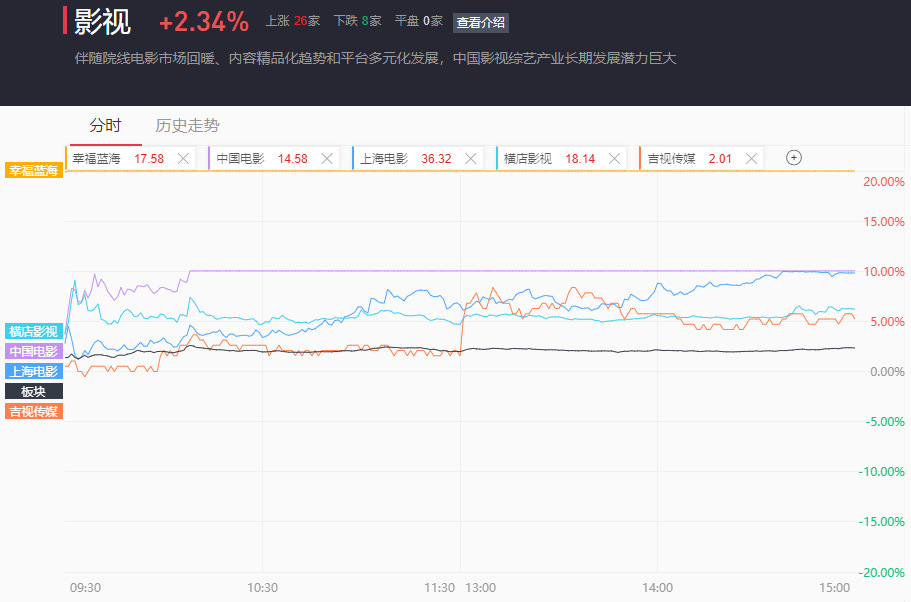Add a new stock with plus icon

794,157
